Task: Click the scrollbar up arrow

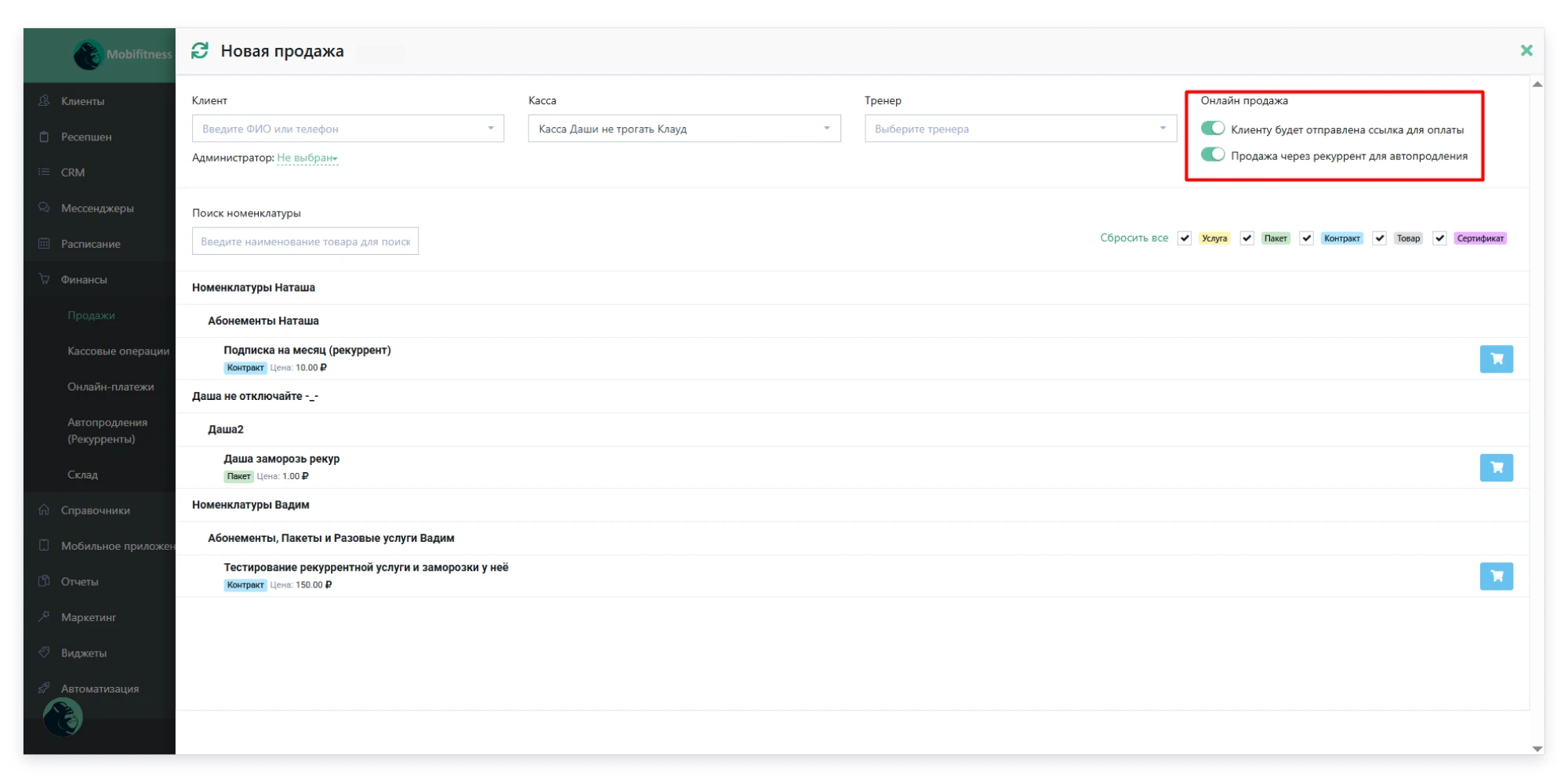Action: coord(1537,84)
